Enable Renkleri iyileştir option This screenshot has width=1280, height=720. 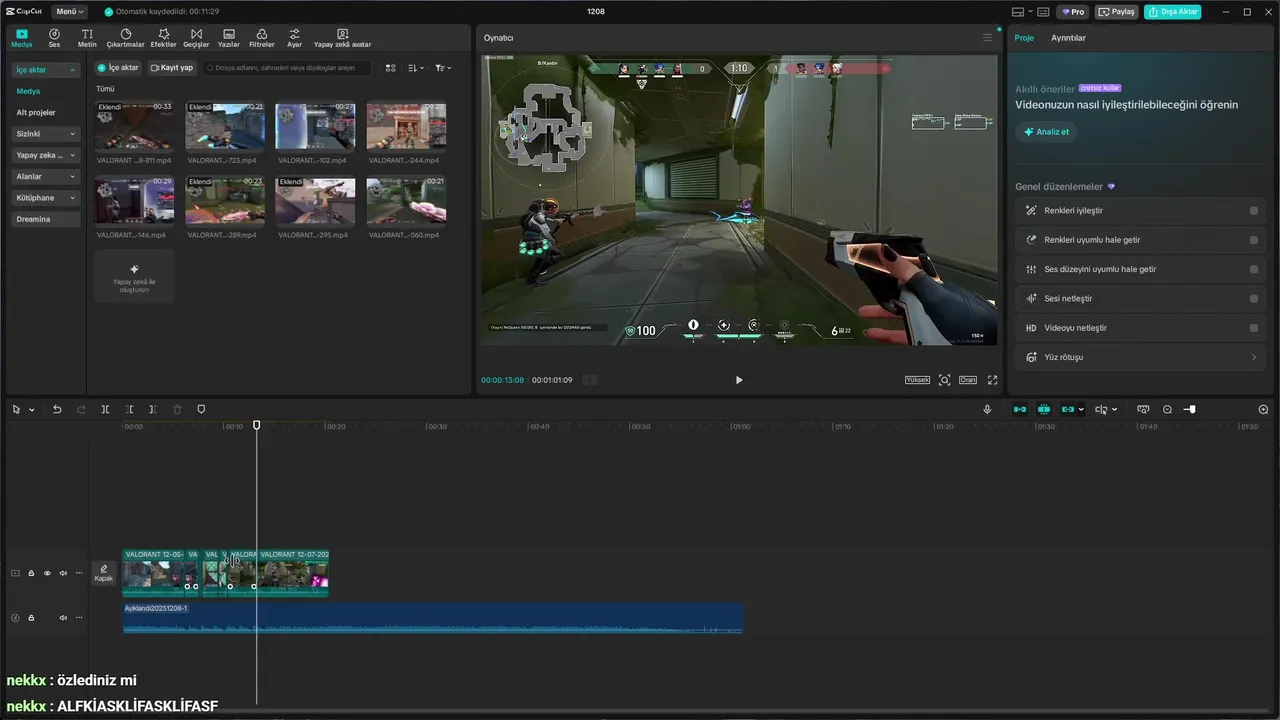point(1253,211)
